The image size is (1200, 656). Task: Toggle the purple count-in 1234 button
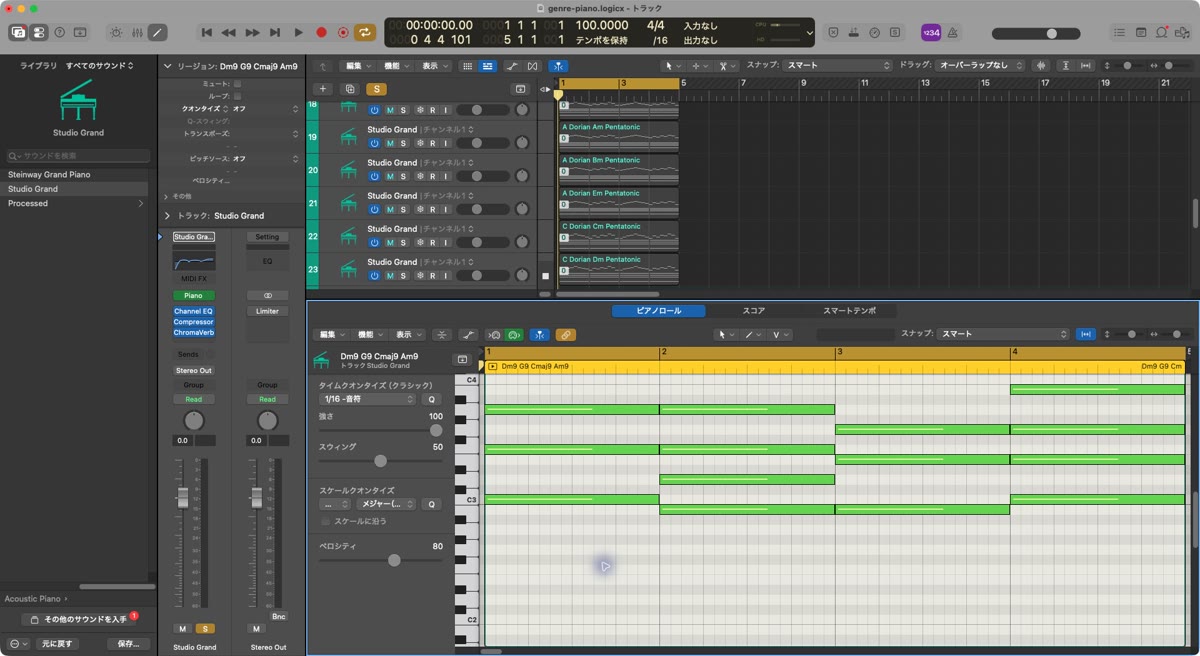click(931, 32)
